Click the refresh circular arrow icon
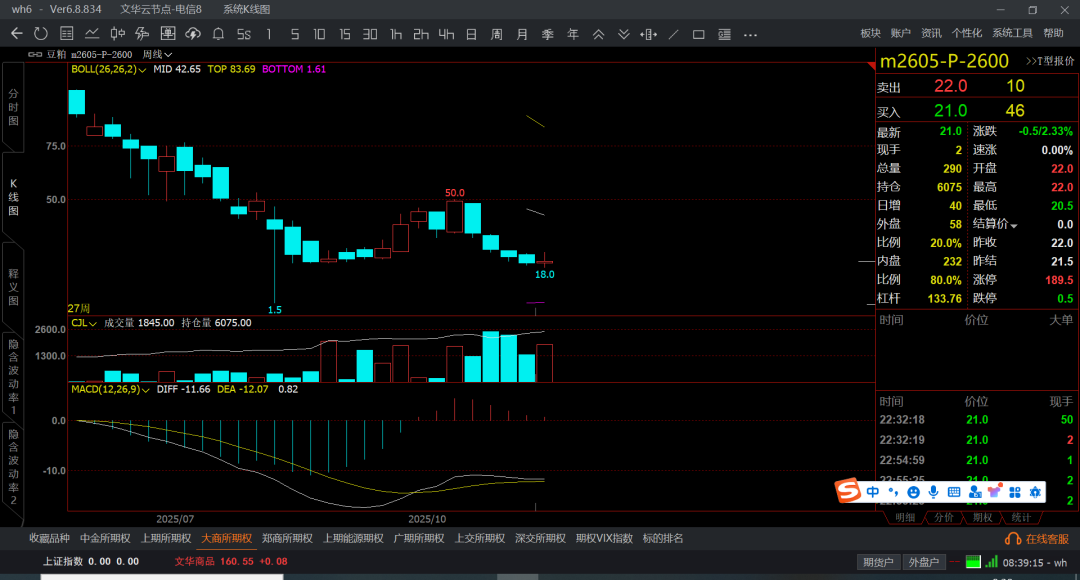 tap(41, 34)
